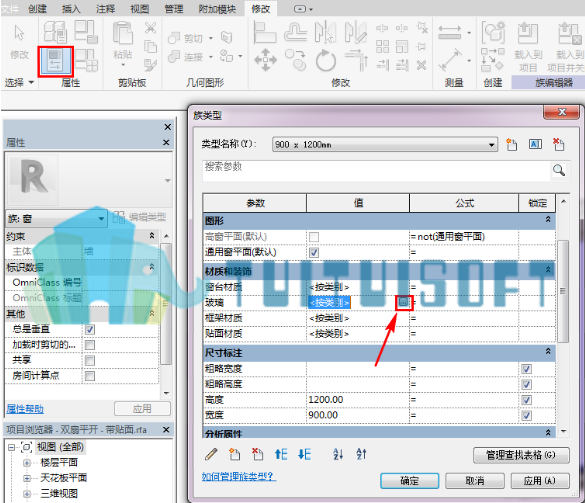
Task: Click the properties panel scrollbar thumb
Action: (166, 304)
